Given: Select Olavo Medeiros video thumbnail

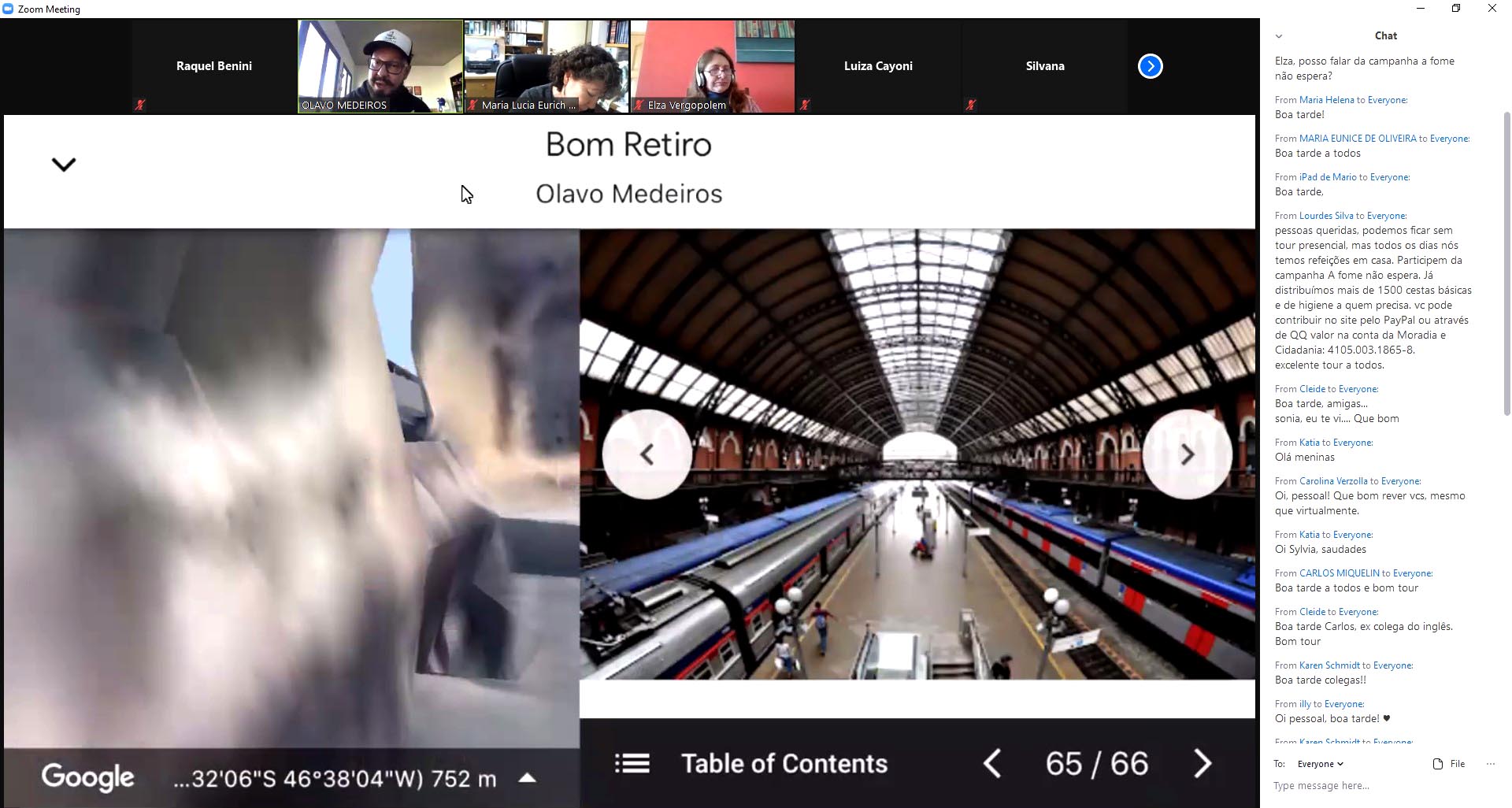Looking at the screenshot, I should 380,66.
